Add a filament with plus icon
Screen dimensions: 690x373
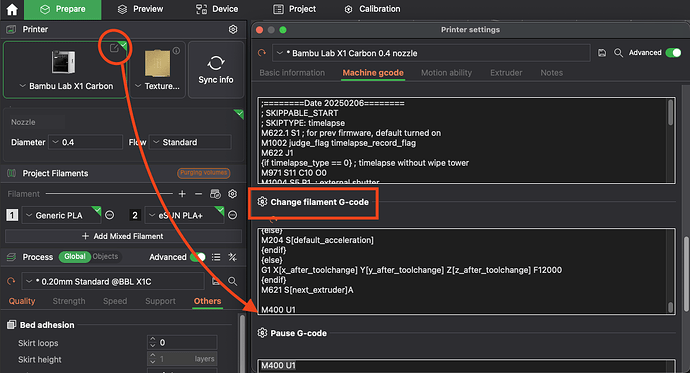pyautogui.click(x=182, y=194)
